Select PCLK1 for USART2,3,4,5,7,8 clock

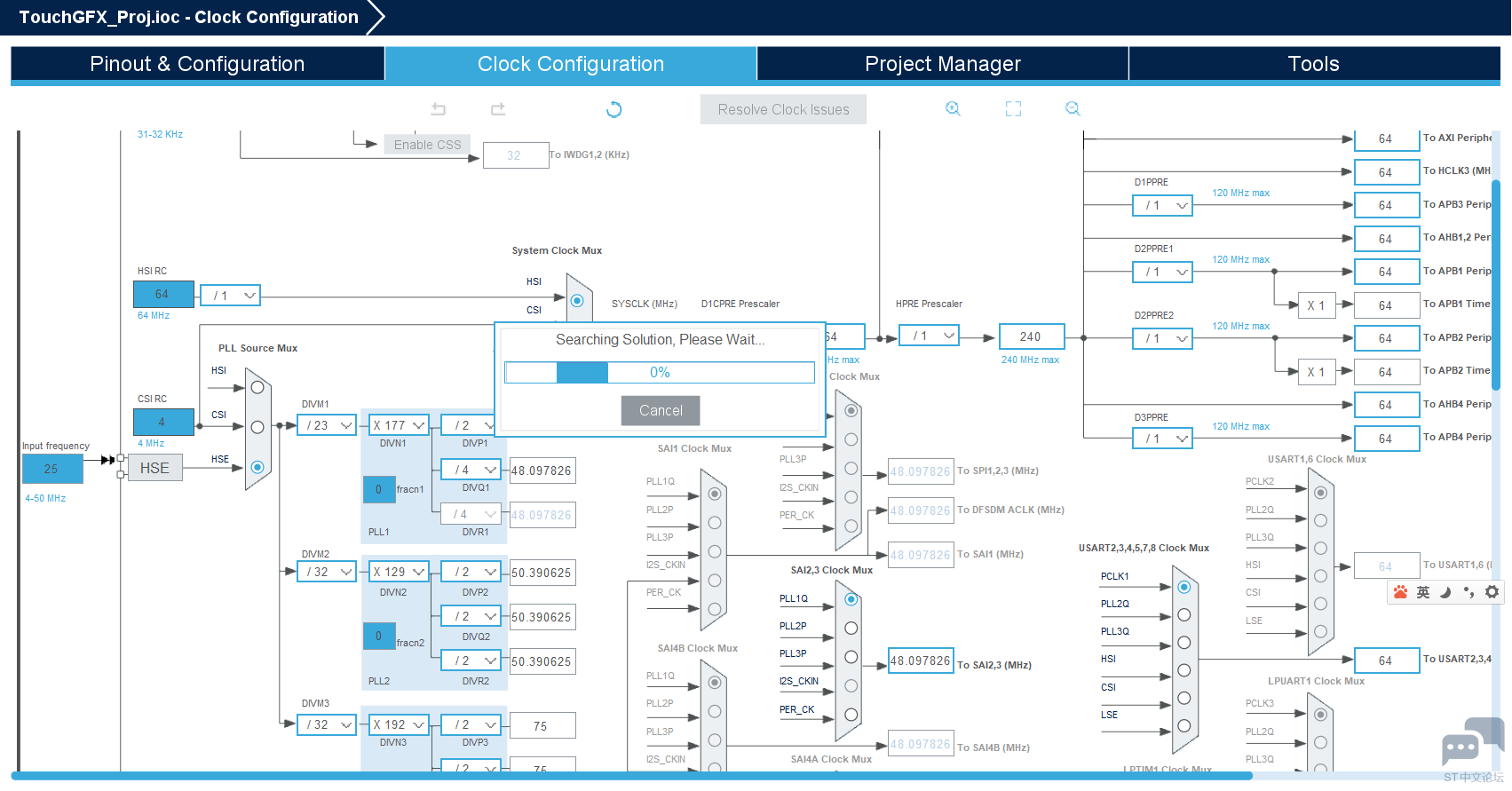click(x=1183, y=587)
